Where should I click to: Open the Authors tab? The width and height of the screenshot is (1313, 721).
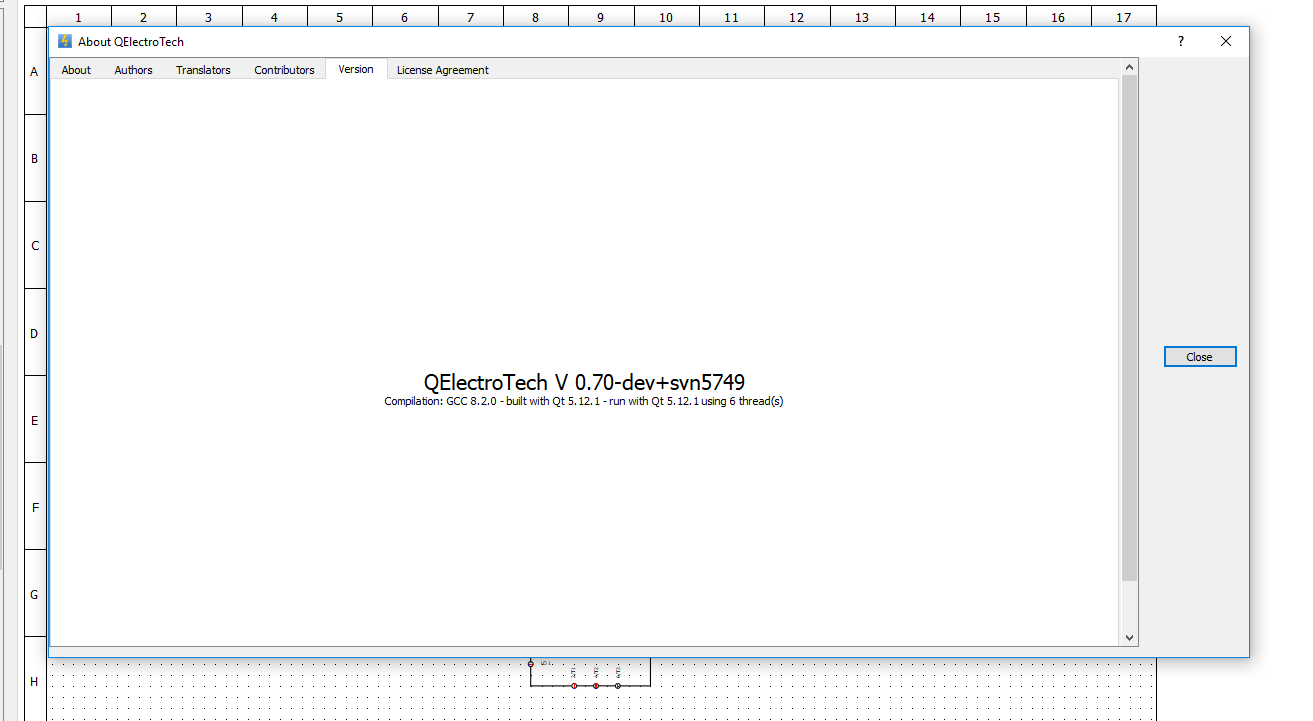pyautogui.click(x=133, y=70)
